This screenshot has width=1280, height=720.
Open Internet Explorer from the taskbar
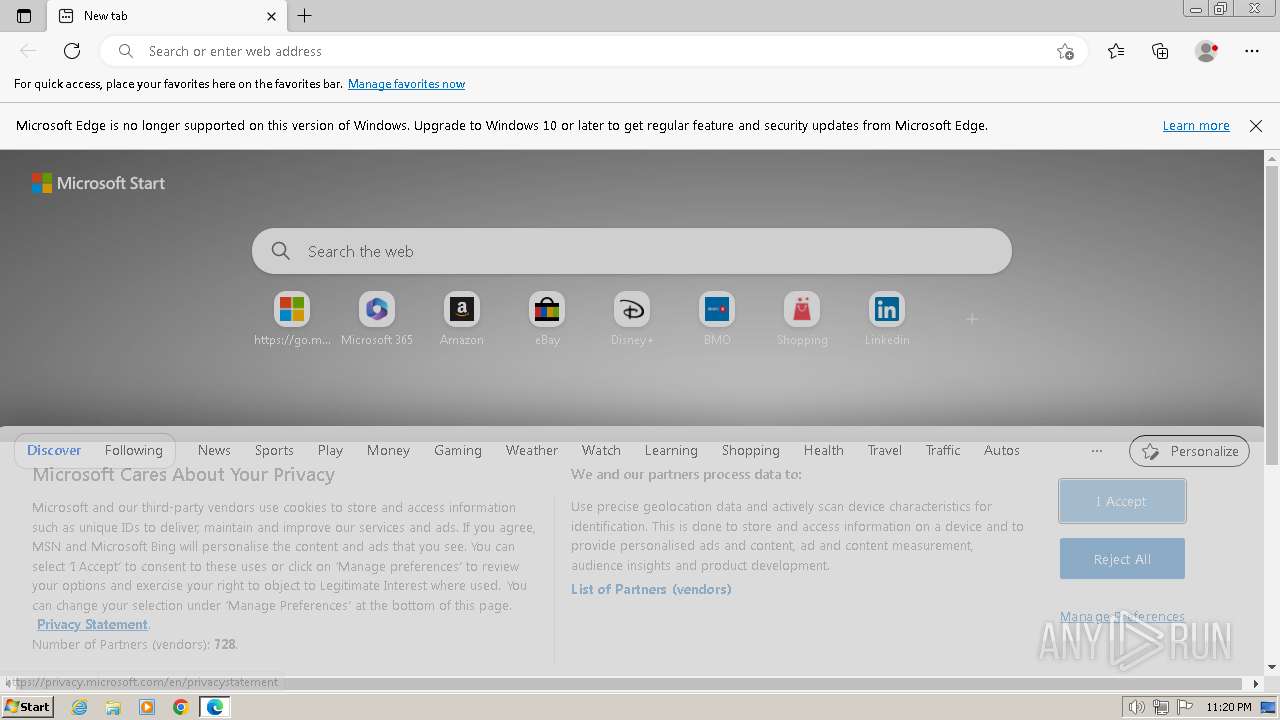pos(79,707)
